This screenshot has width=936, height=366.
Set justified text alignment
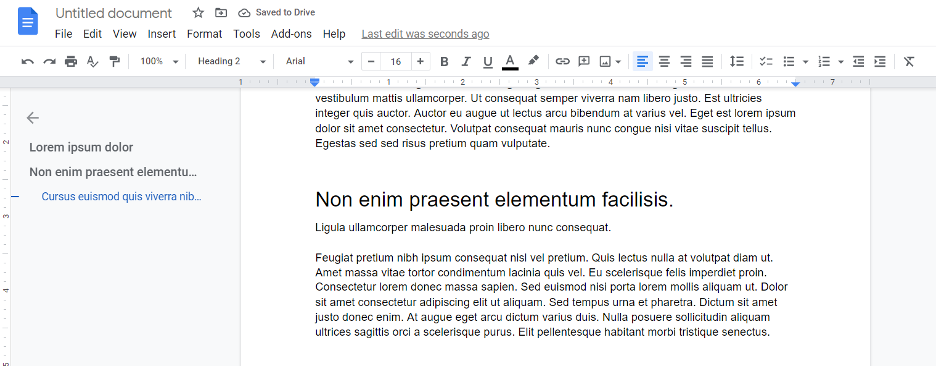coord(707,61)
